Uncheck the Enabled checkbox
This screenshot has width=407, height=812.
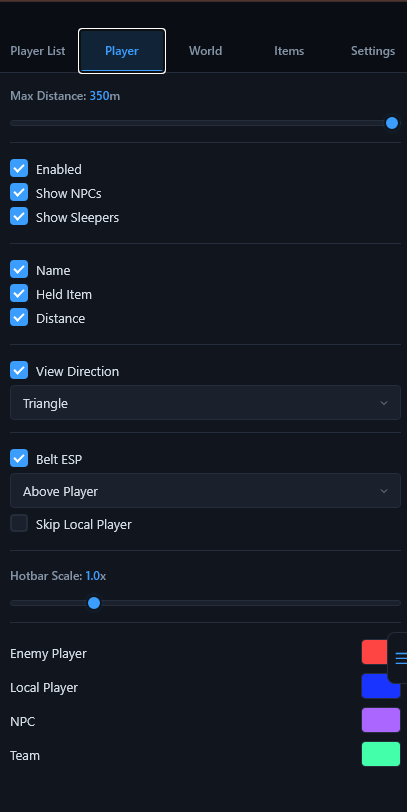click(19, 168)
